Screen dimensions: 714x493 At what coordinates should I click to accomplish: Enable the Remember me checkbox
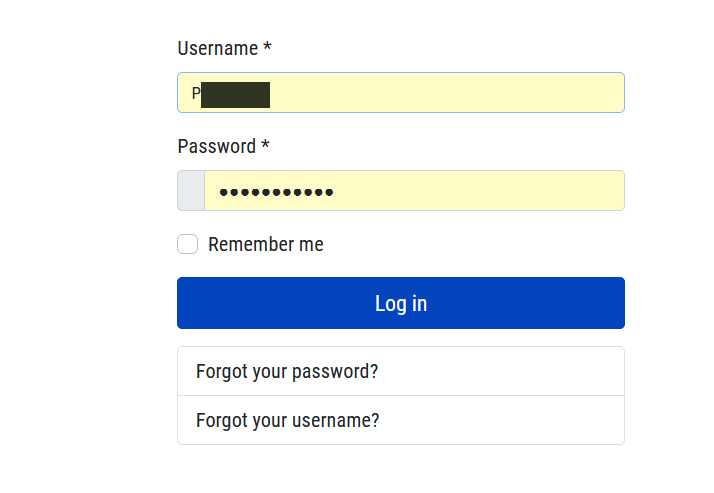tap(187, 244)
